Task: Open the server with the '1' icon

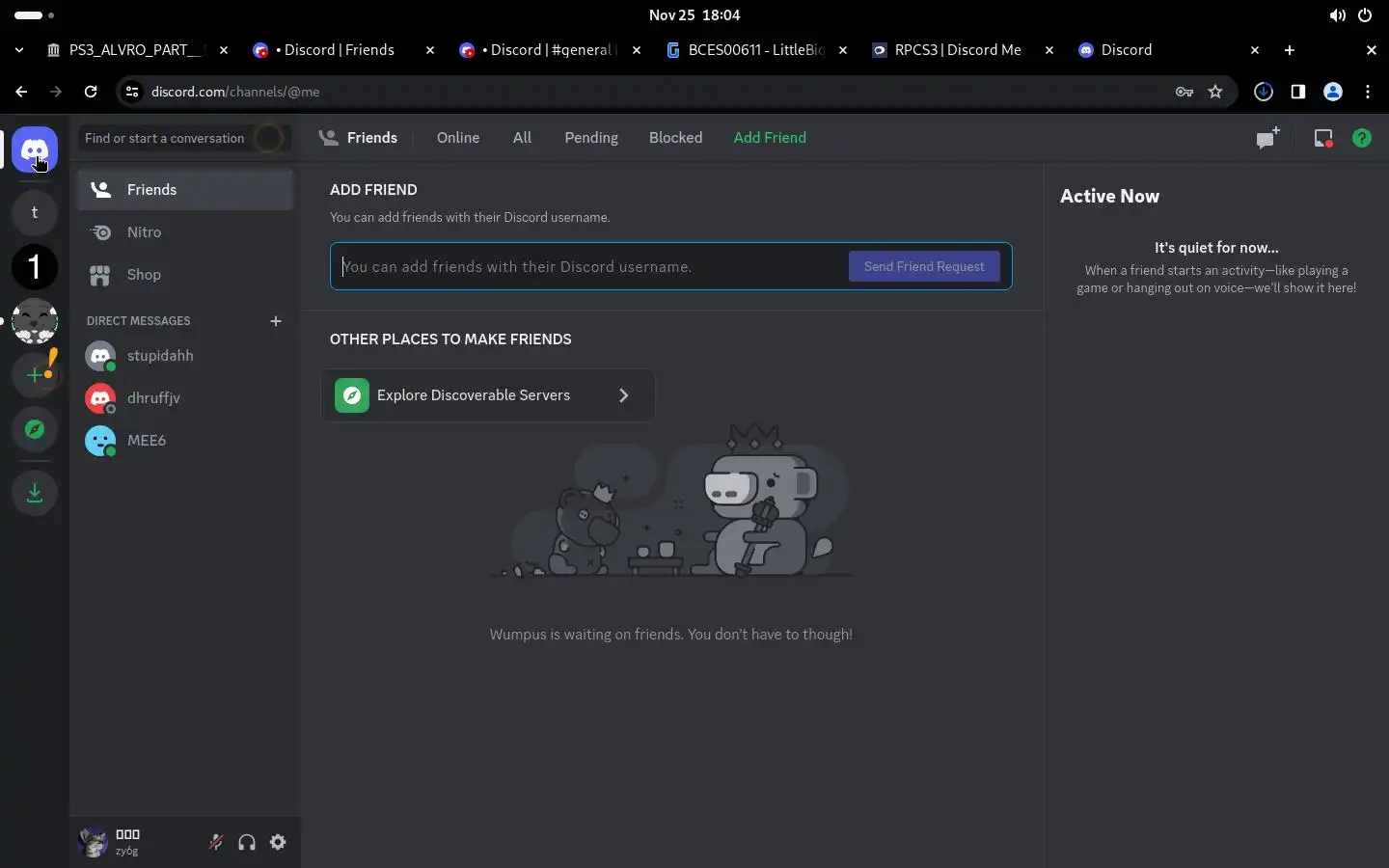Action: (x=35, y=266)
